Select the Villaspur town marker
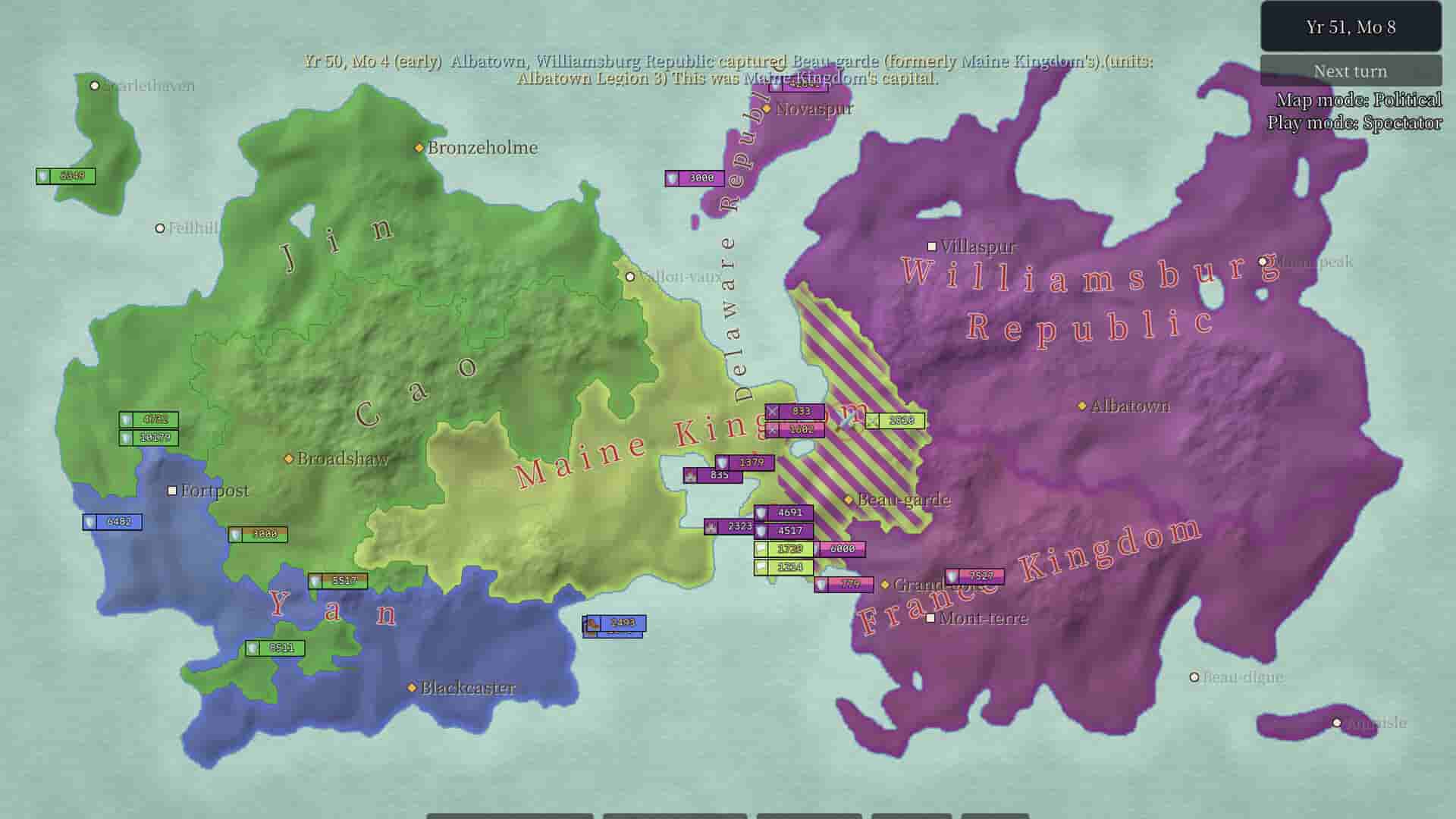1456x819 pixels. pos(932,246)
